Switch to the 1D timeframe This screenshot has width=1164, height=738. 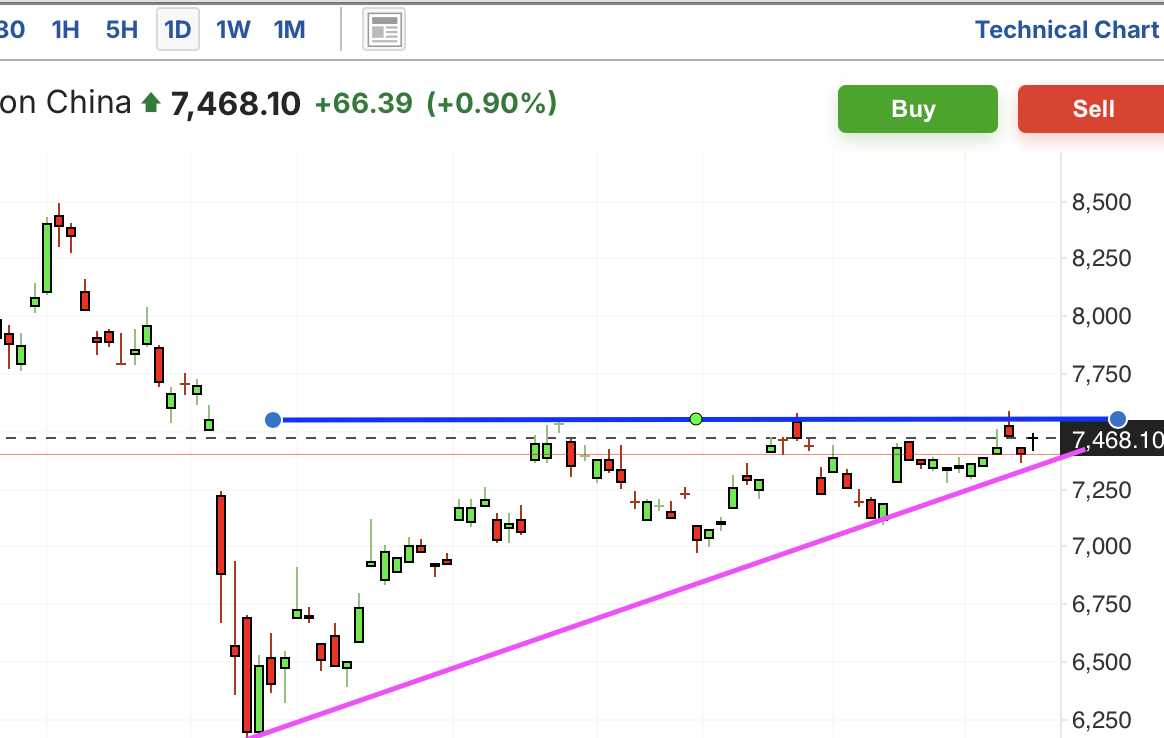(178, 30)
